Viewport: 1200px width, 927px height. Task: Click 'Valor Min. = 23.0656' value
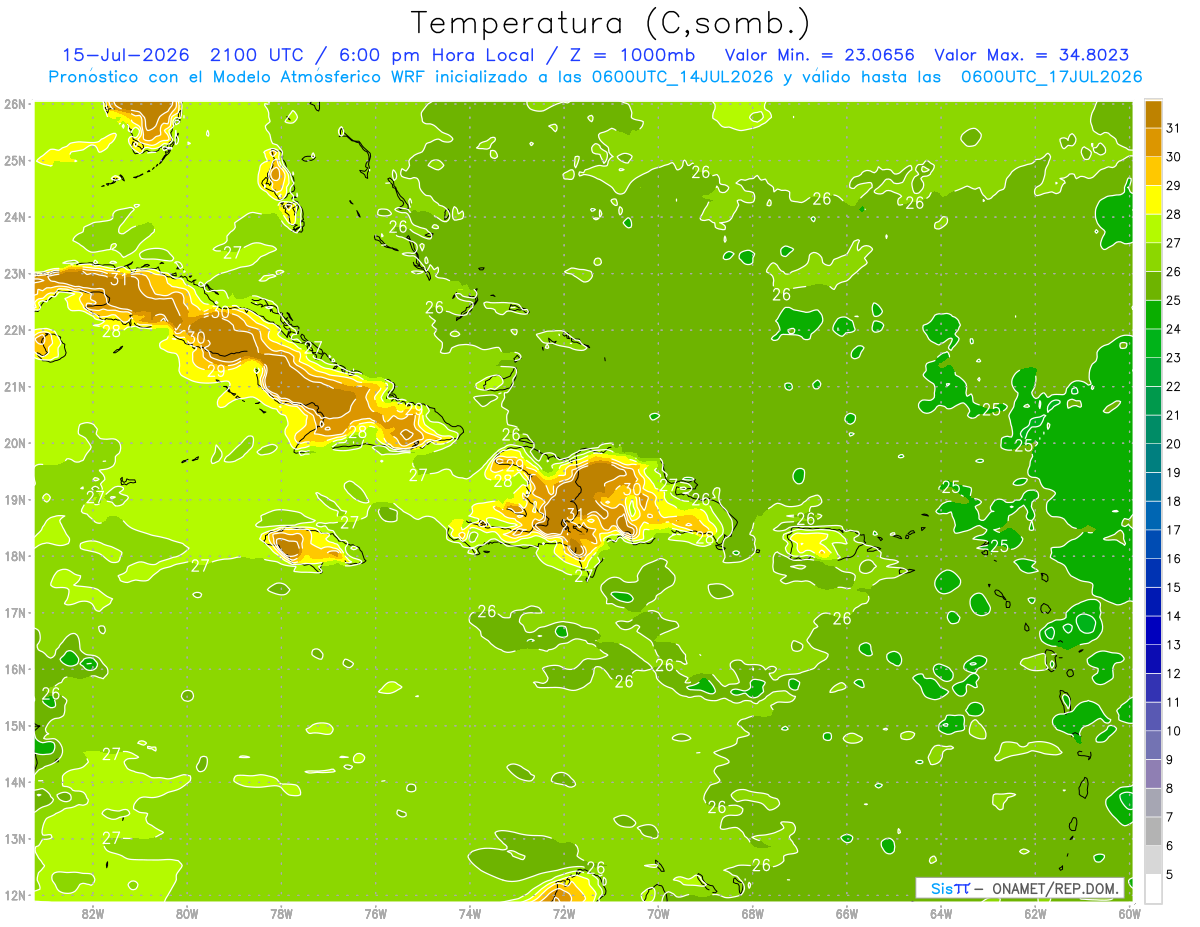(x=818, y=55)
